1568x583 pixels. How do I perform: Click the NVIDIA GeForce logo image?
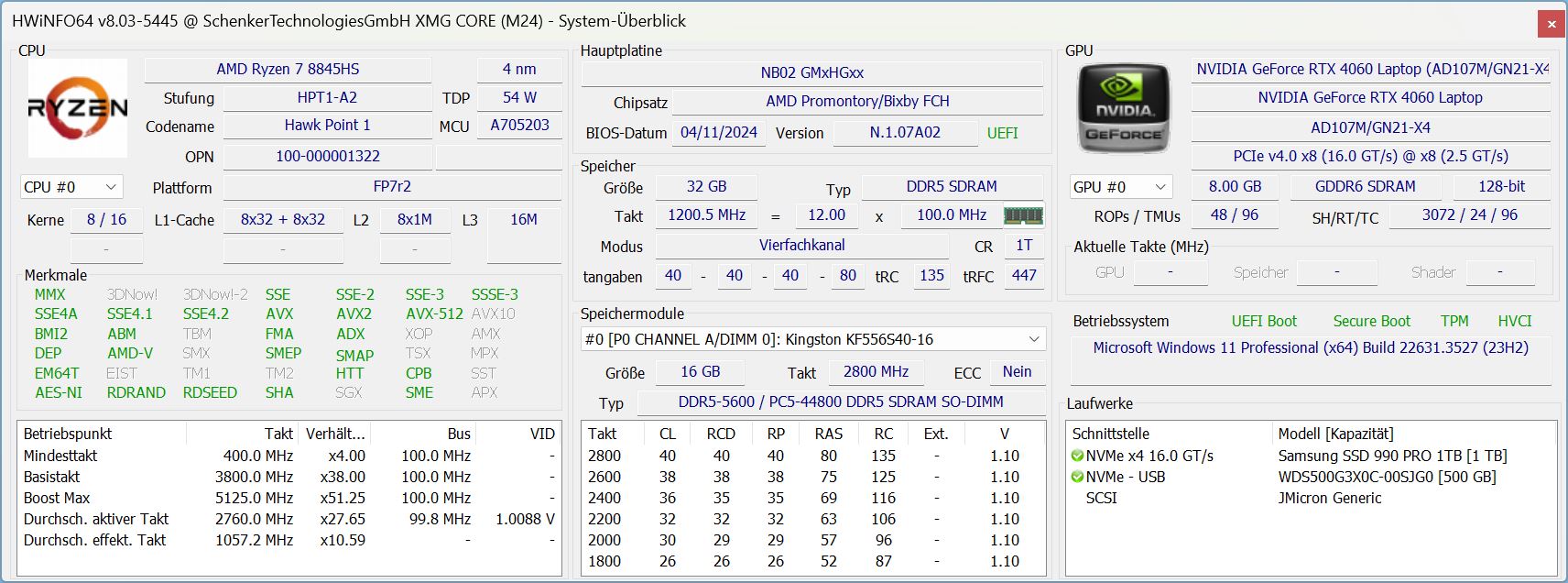coord(1124,108)
